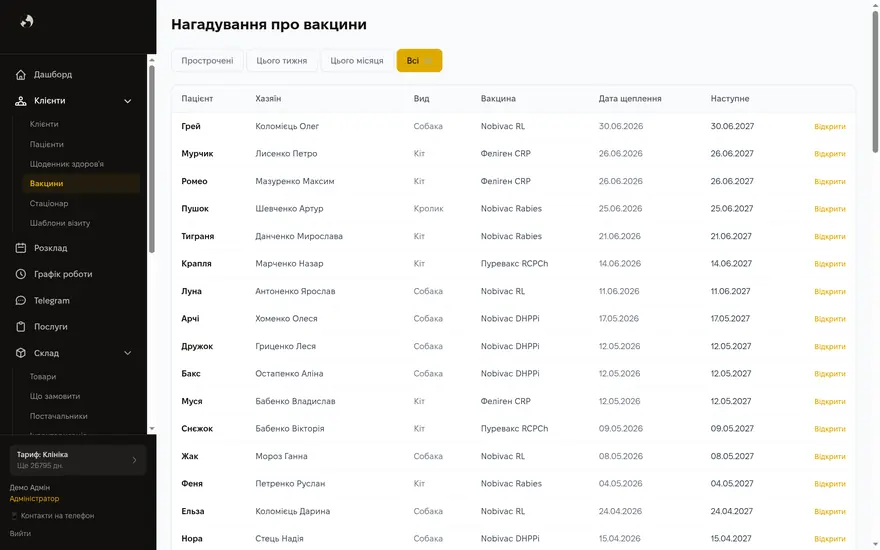Click vaccine Пуревакс RCPCh in Крапля row
Viewport: 880px width, 550px height.
(514, 264)
